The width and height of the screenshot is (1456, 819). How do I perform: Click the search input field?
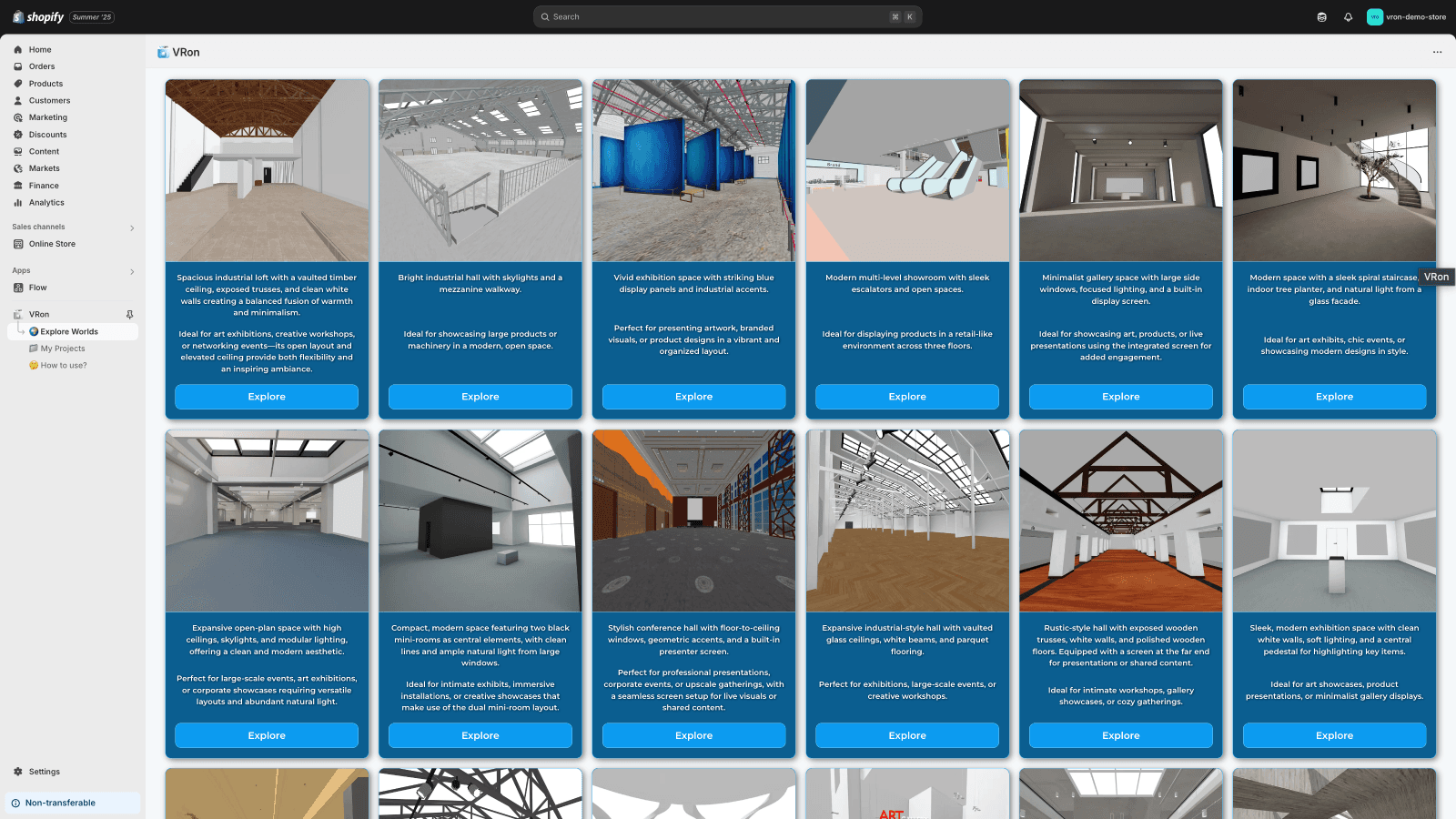tap(727, 16)
